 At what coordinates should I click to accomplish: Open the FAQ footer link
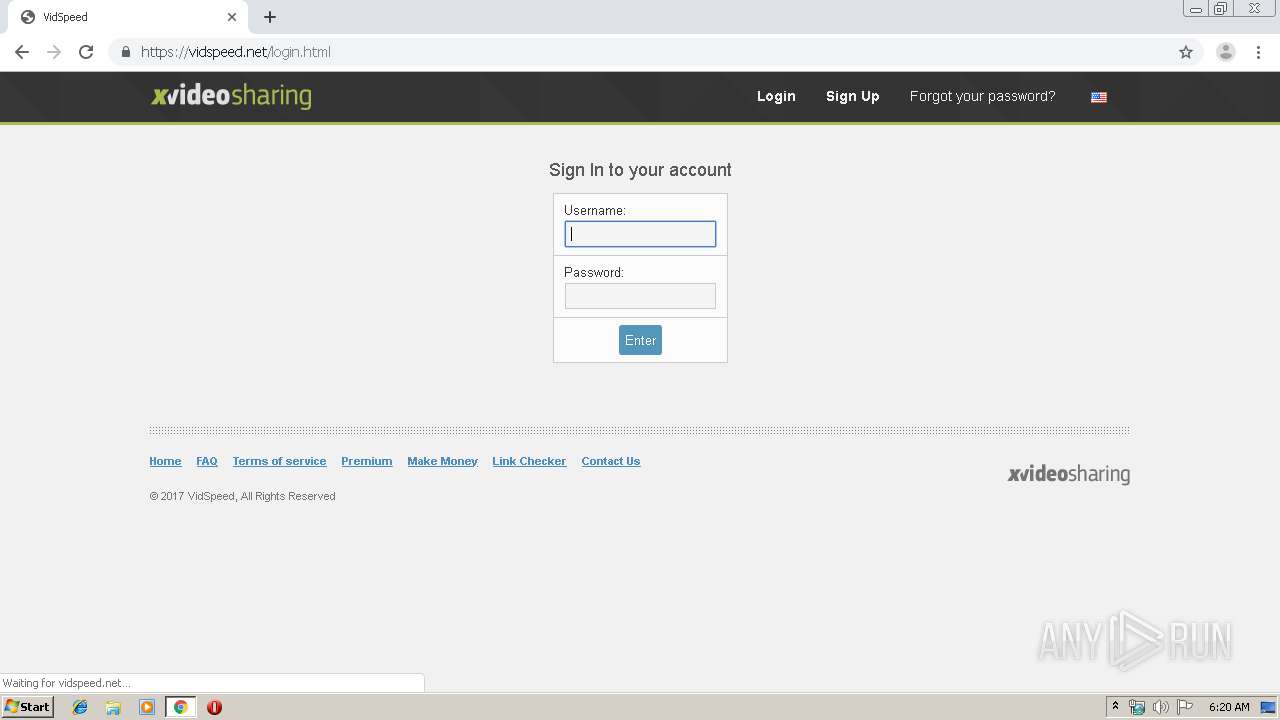coord(207,461)
